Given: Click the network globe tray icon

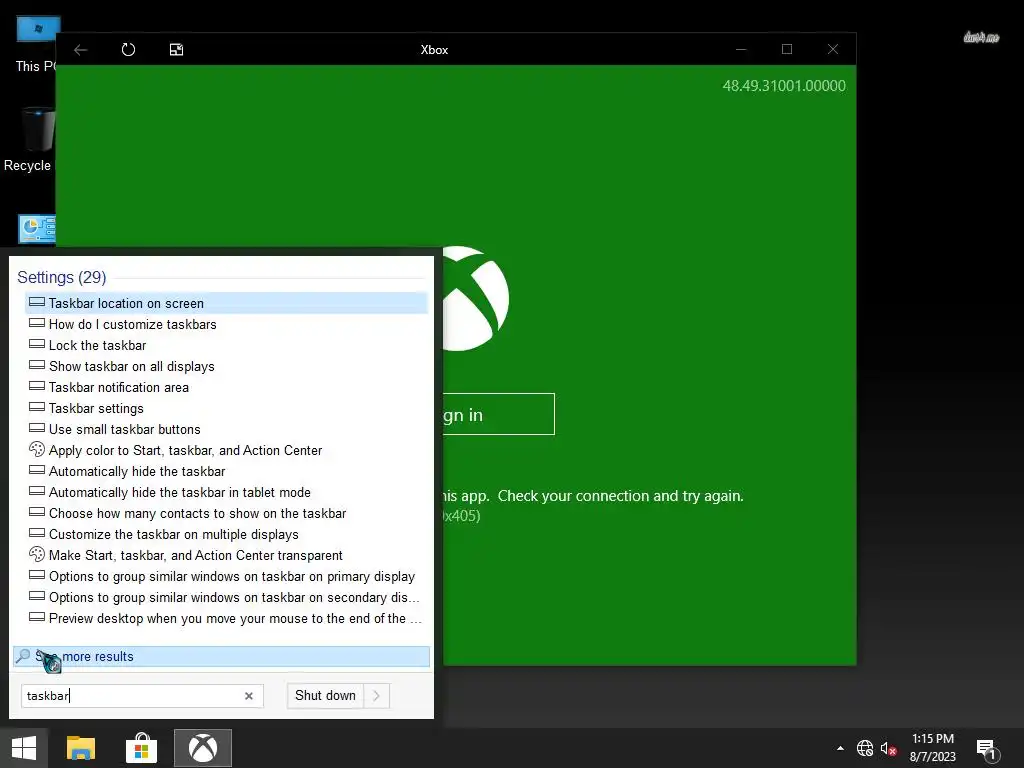Looking at the screenshot, I should click(865, 748).
